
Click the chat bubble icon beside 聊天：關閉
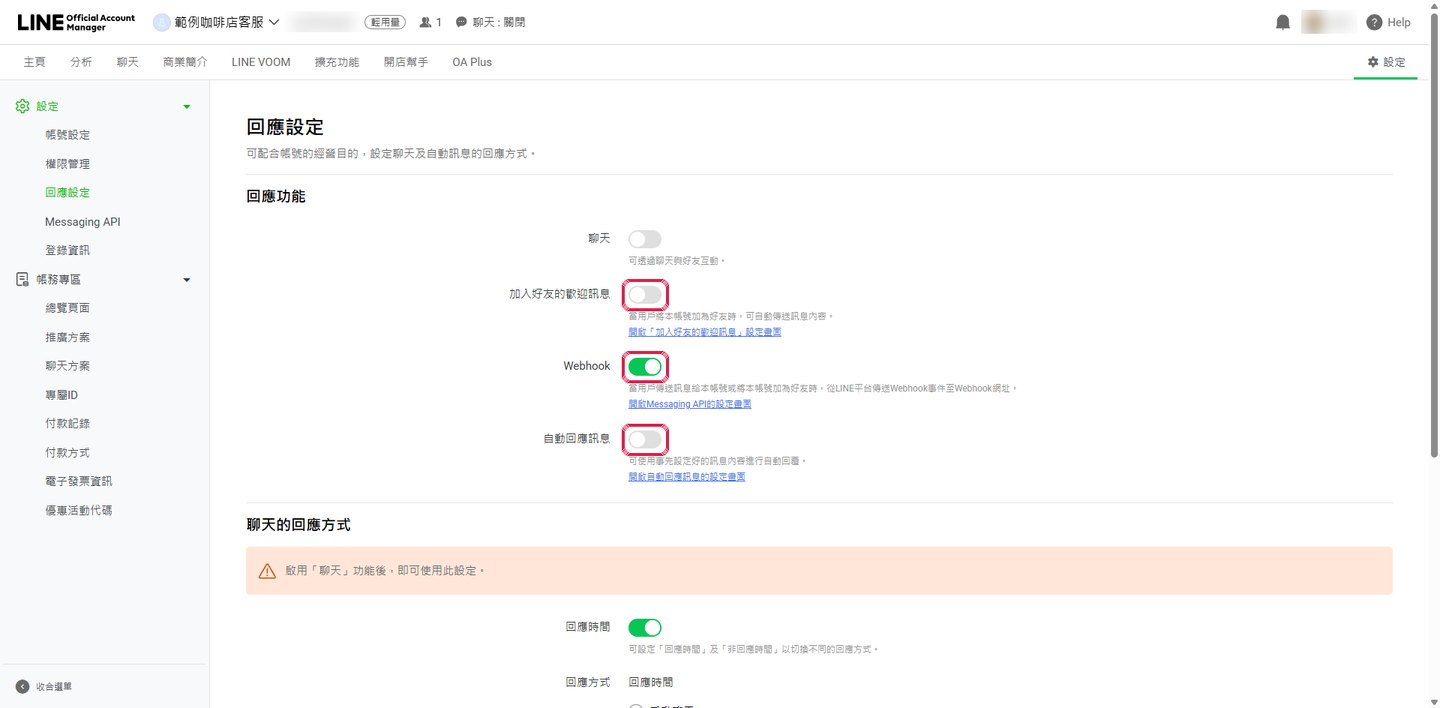[461, 22]
